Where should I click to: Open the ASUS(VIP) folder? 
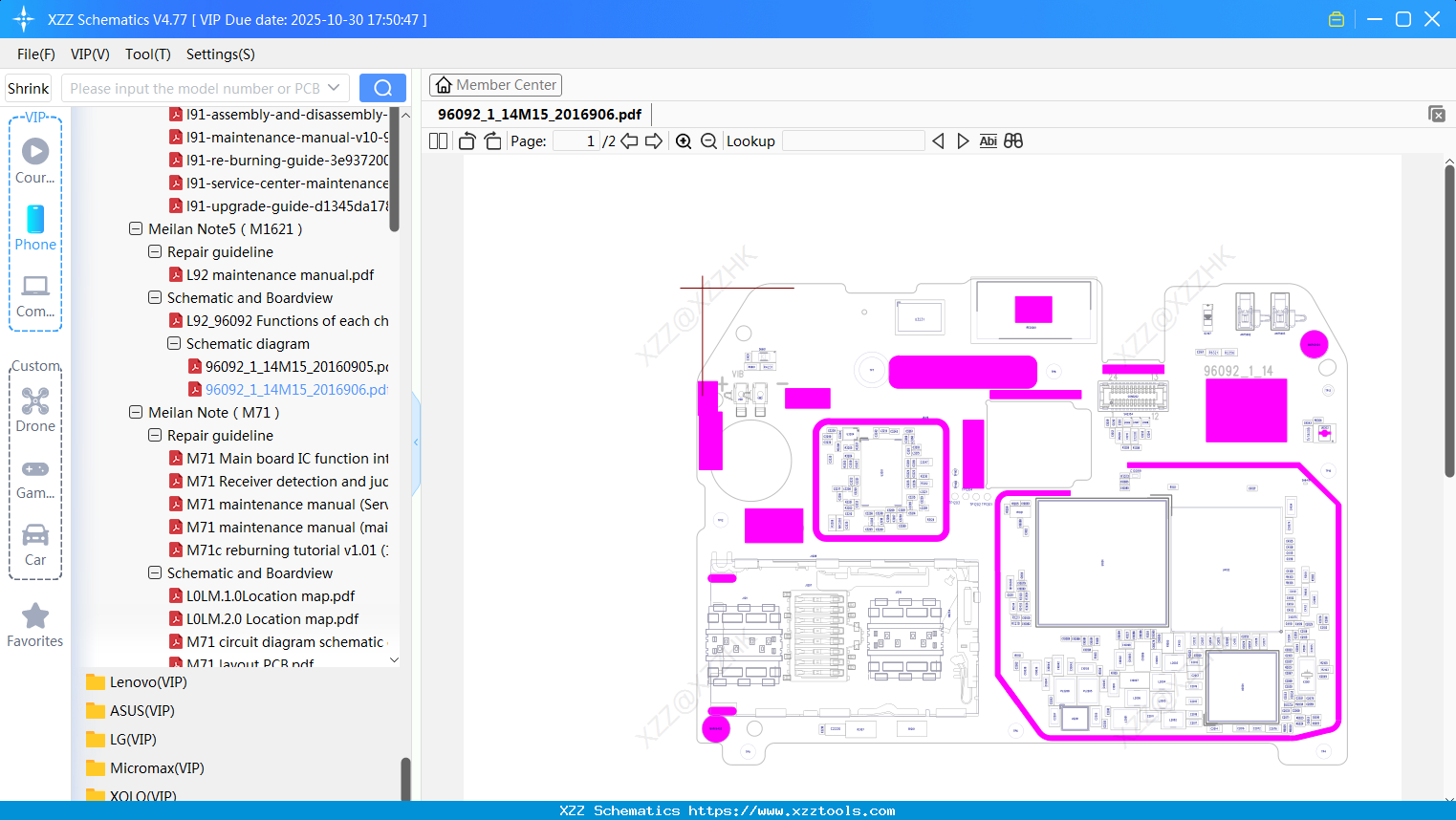pos(130,710)
